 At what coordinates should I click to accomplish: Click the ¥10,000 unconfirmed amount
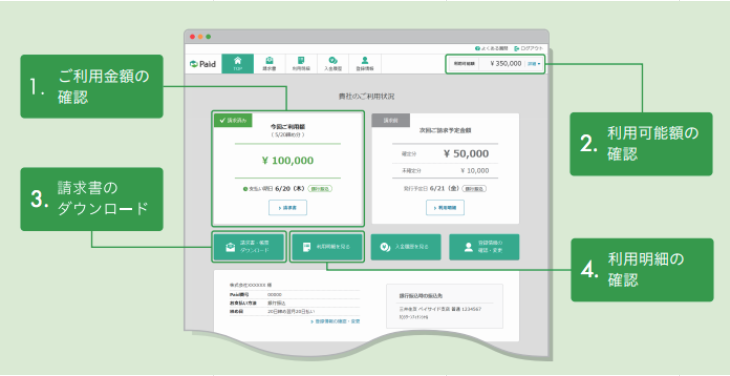click(474, 170)
